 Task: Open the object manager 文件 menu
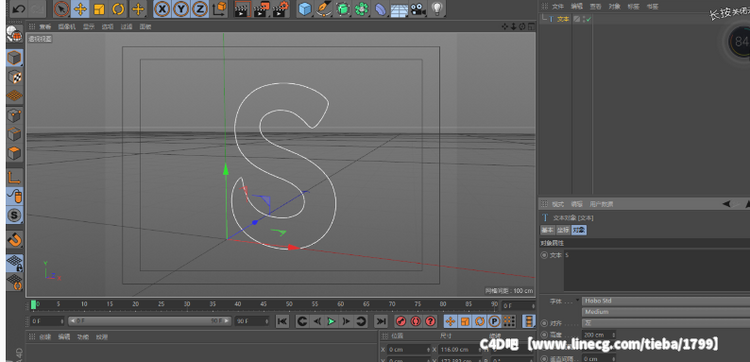point(558,6)
